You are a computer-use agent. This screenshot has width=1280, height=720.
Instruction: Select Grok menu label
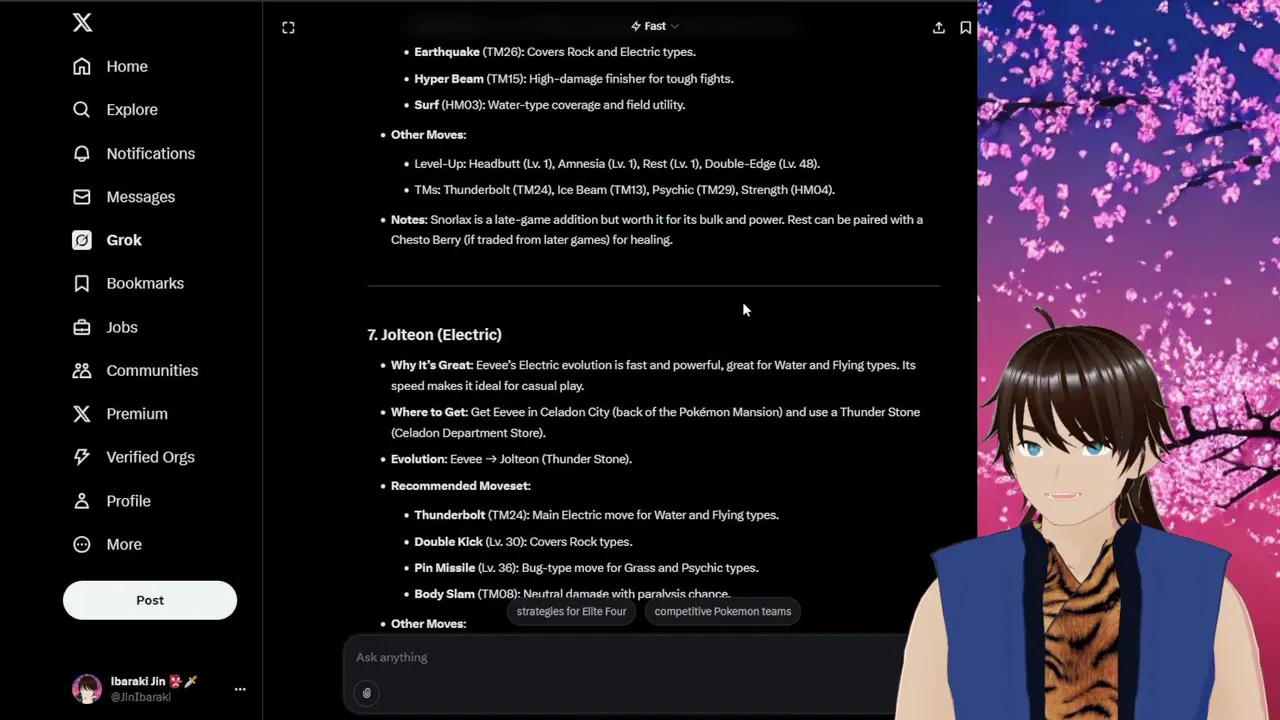tap(124, 240)
